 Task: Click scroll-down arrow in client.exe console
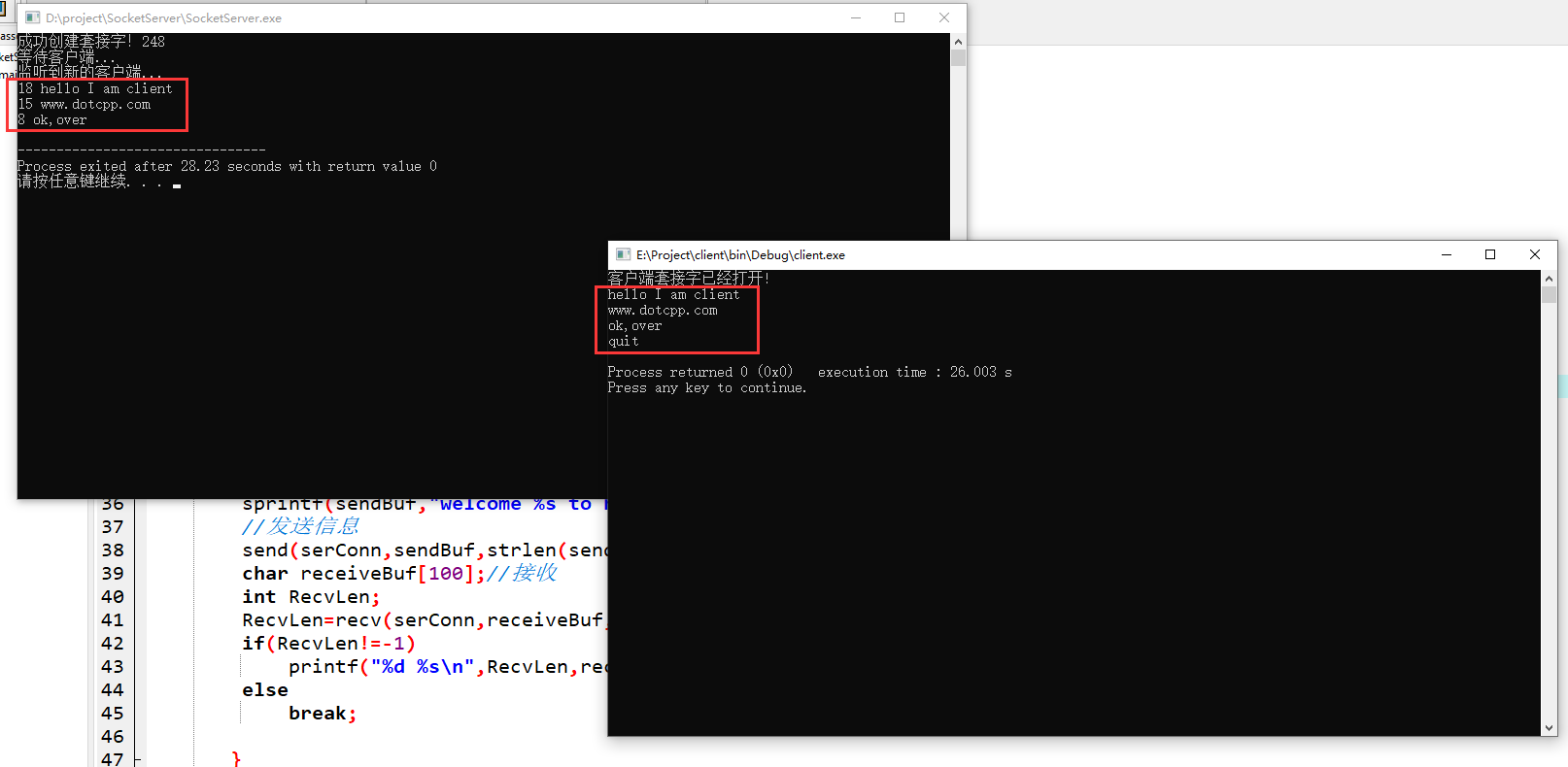coord(1549,727)
